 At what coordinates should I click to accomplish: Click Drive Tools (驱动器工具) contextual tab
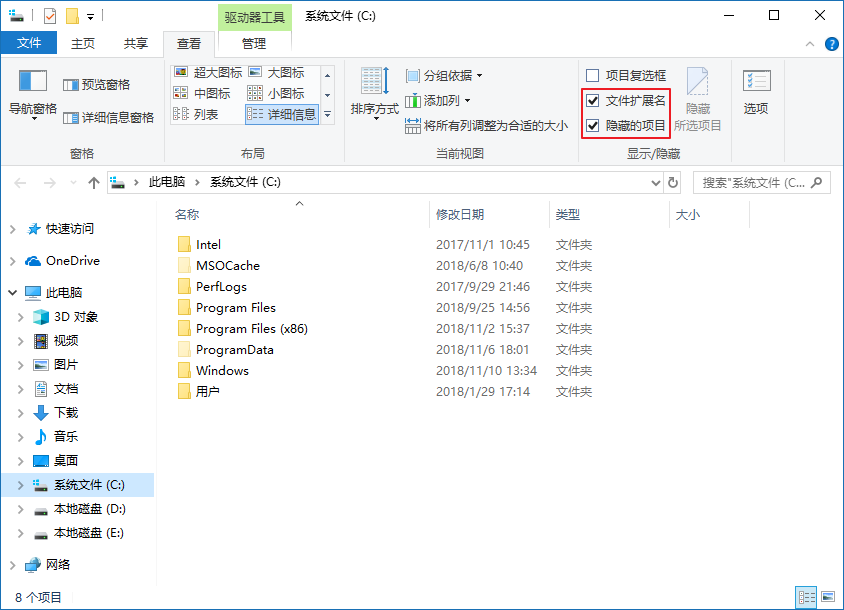pyautogui.click(x=255, y=17)
